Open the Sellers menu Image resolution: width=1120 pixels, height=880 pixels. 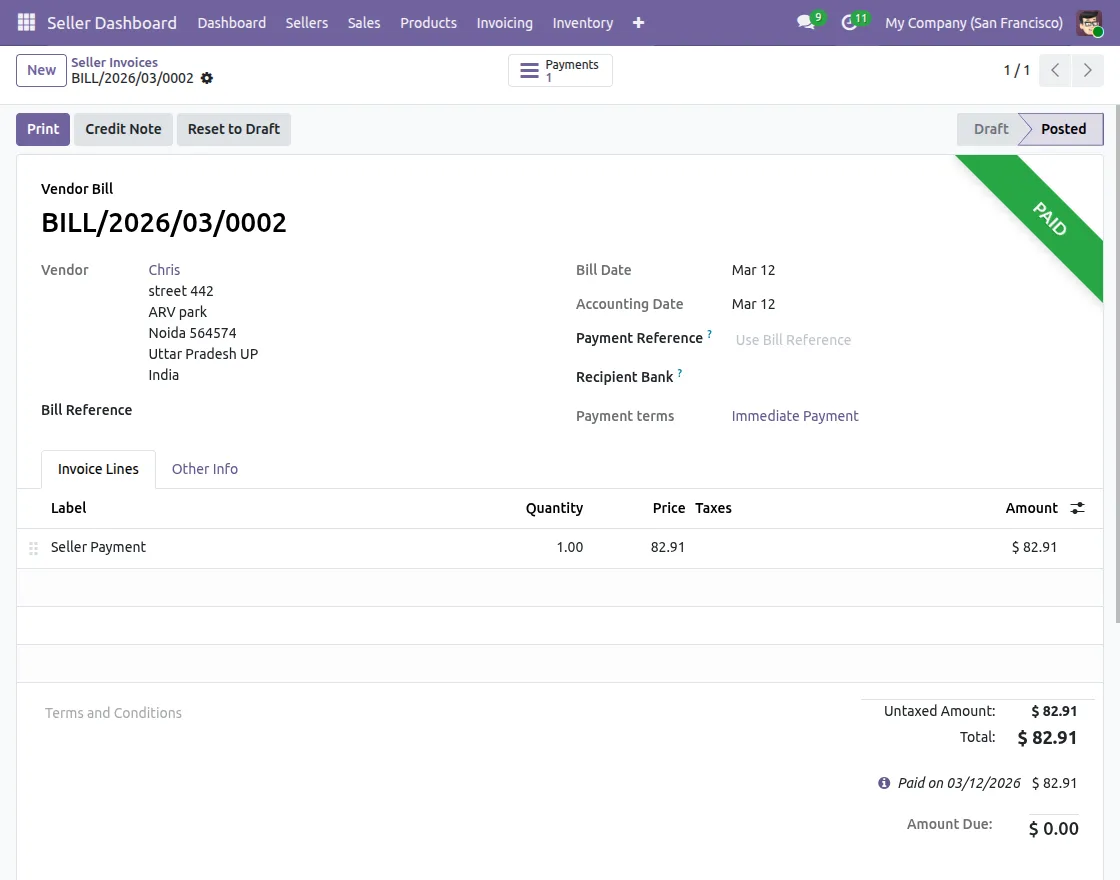[x=307, y=22]
